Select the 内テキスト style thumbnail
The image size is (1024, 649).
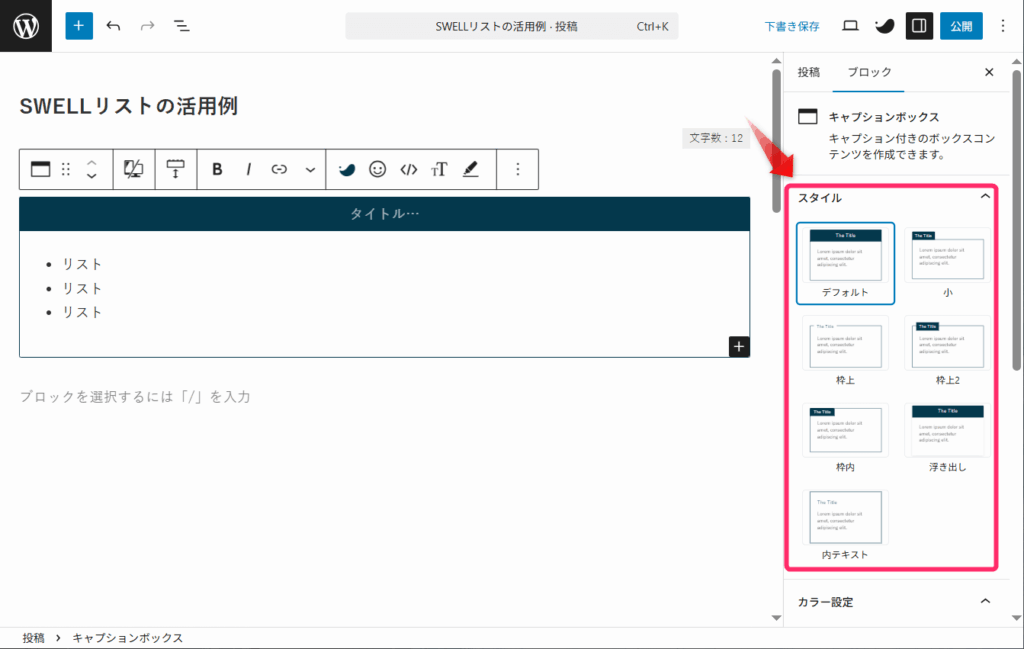tap(845, 526)
